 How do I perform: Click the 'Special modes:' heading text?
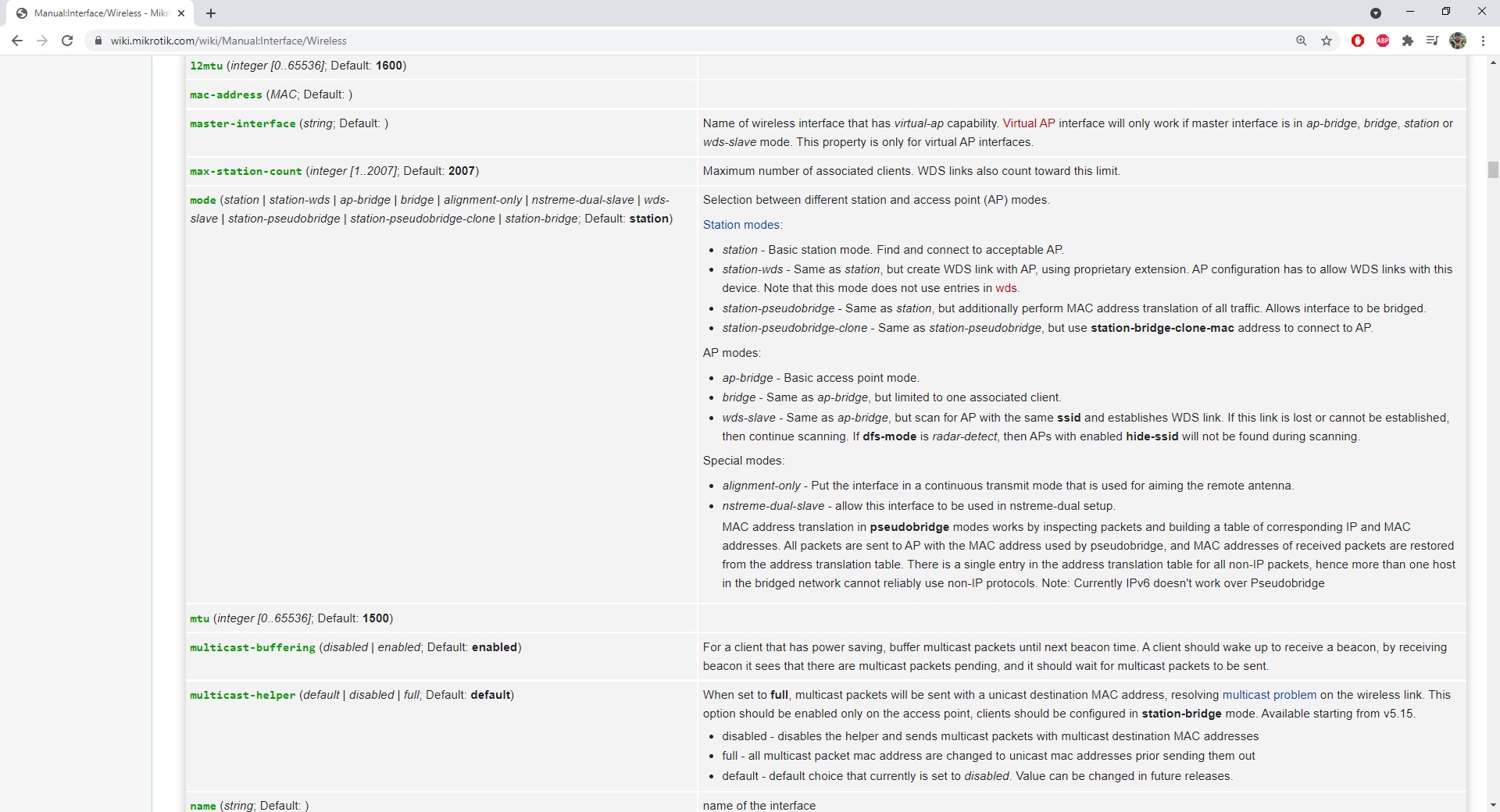(x=744, y=461)
